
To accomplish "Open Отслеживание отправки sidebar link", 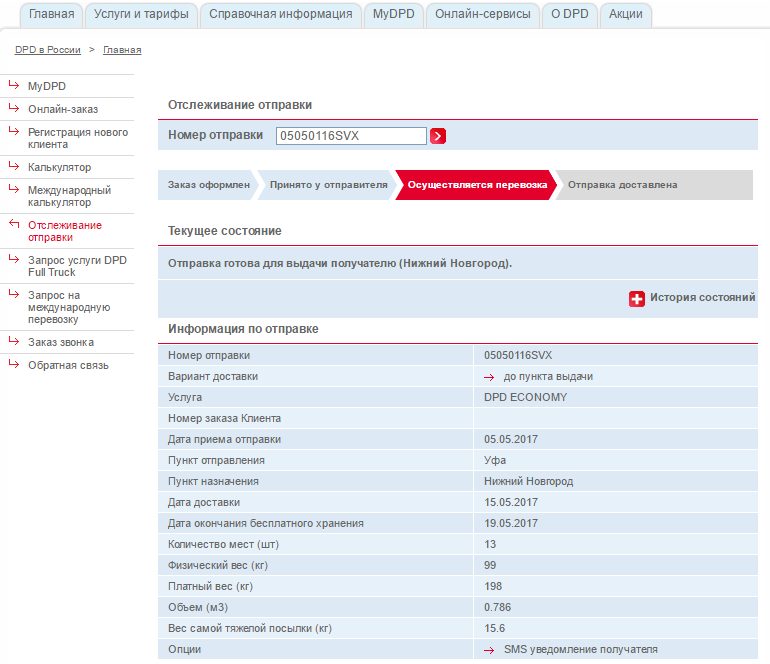I will tap(65, 231).
